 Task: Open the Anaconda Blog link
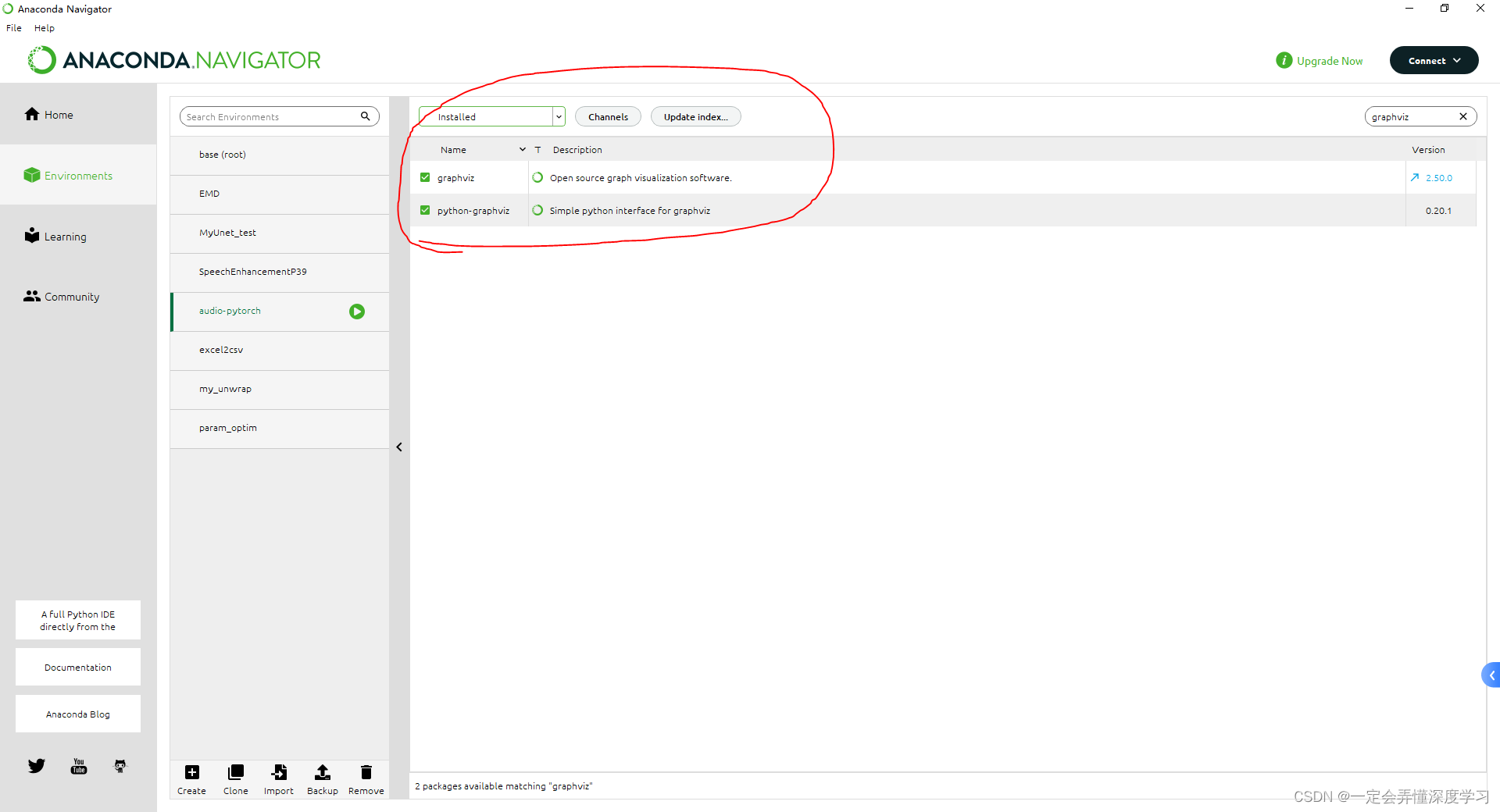(x=78, y=714)
